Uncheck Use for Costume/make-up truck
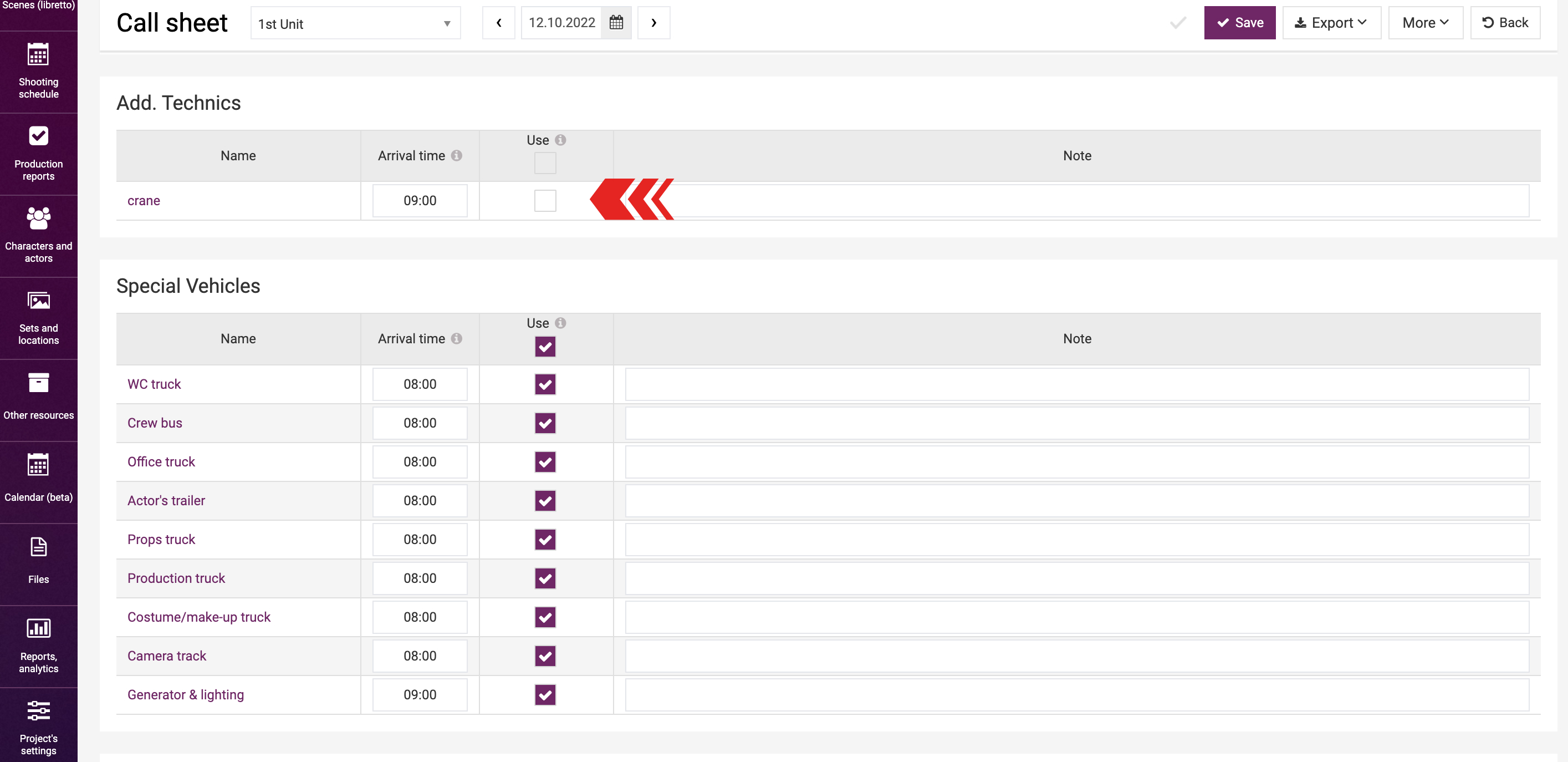This screenshot has height=762, width=1568. coord(545,618)
